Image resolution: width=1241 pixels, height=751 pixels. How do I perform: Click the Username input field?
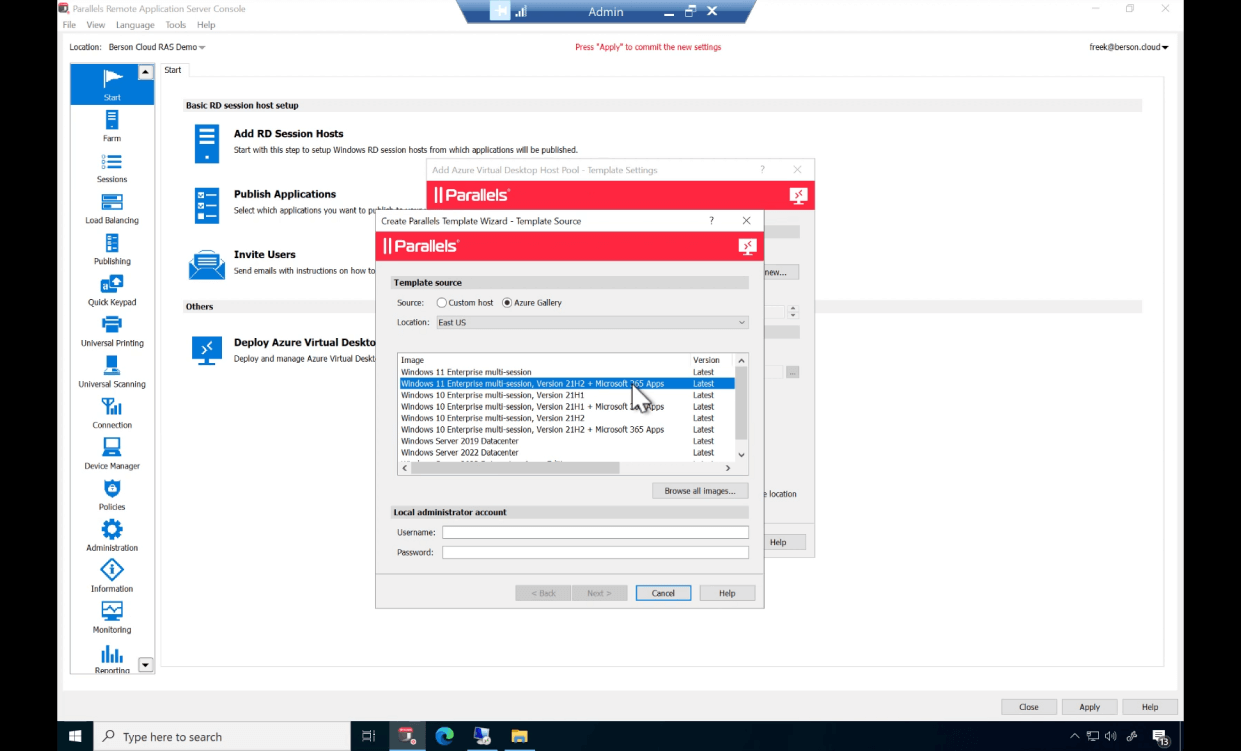click(595, 533)
